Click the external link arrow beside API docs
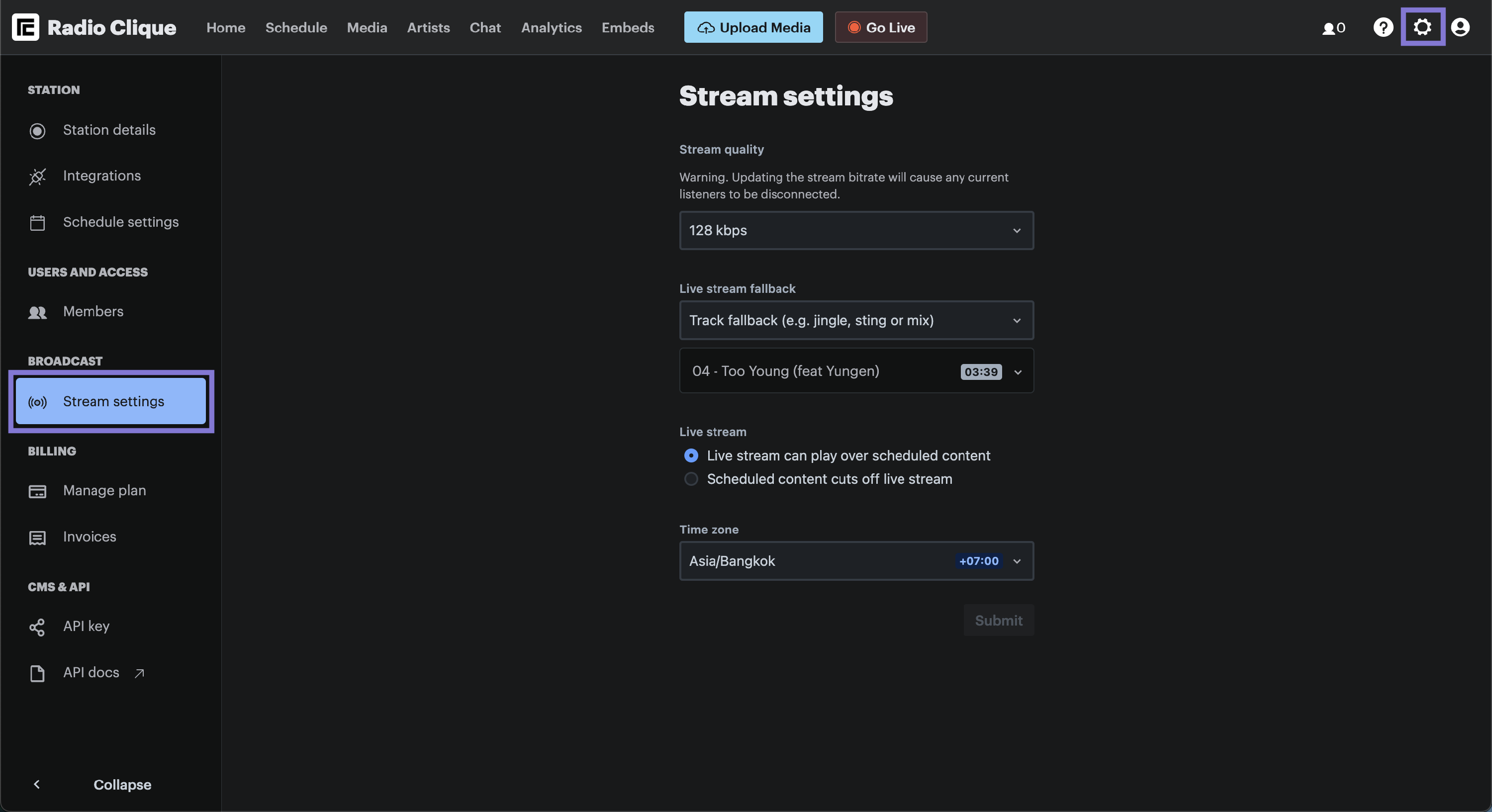The height and width of the screenshot is (812, 1492). click(139, 673)
